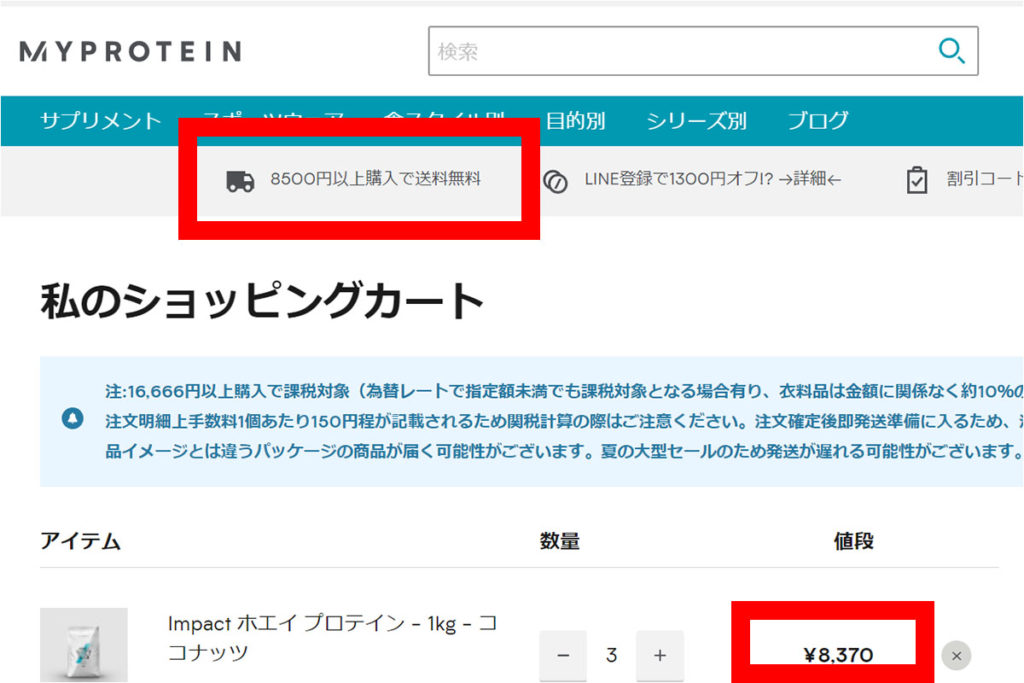Screen dimensions: 1024x683
Task: Click the 割引コード link text
Action: (x=985, y=178)
